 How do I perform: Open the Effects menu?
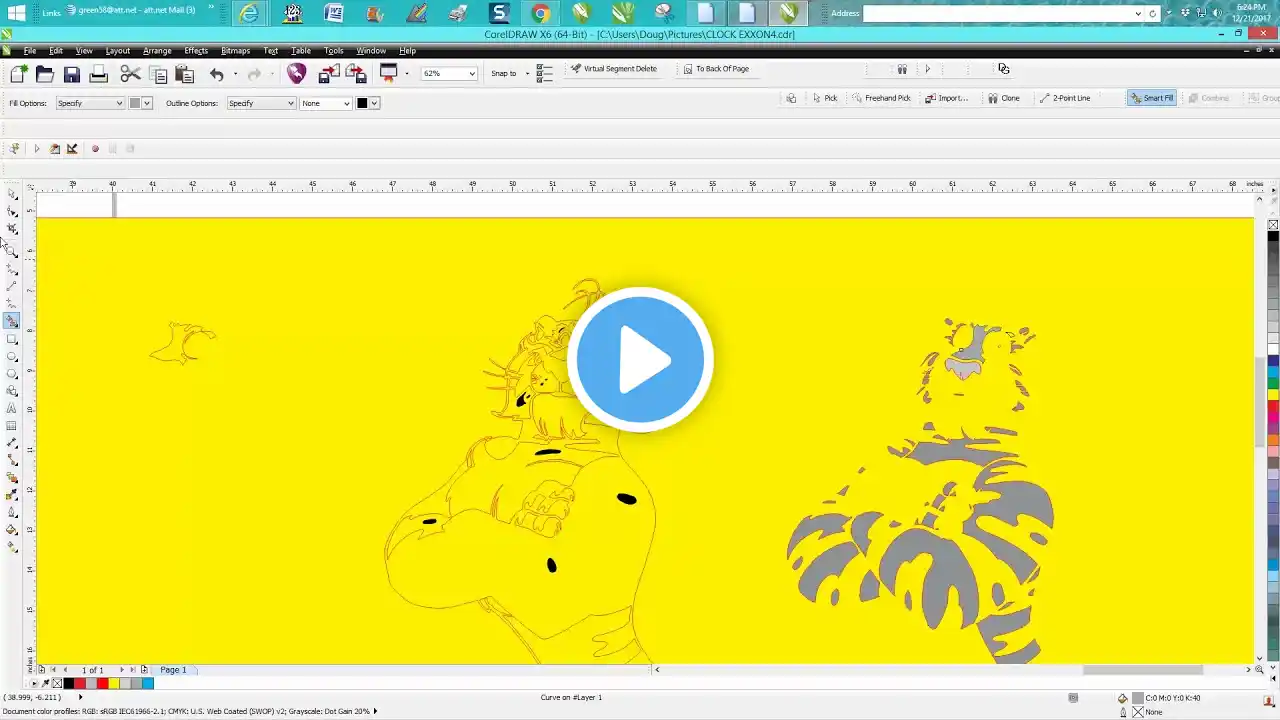(196, 51)
